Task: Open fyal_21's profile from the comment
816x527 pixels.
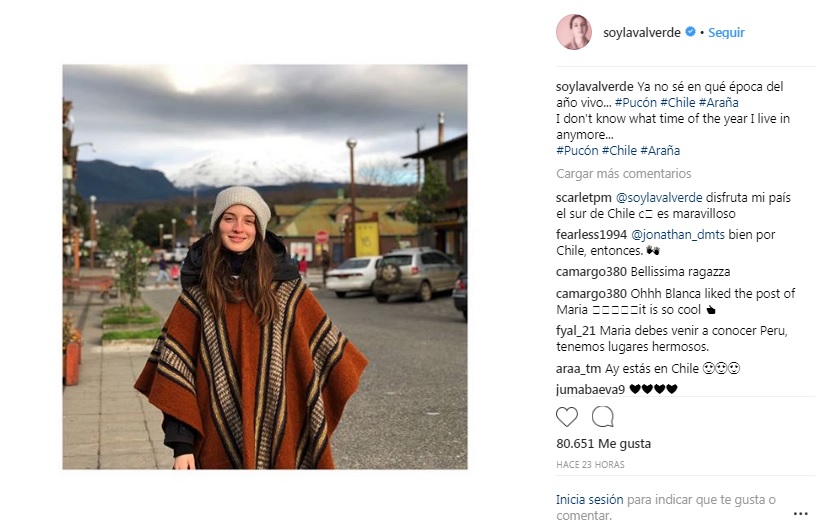Action: point(576,331)
